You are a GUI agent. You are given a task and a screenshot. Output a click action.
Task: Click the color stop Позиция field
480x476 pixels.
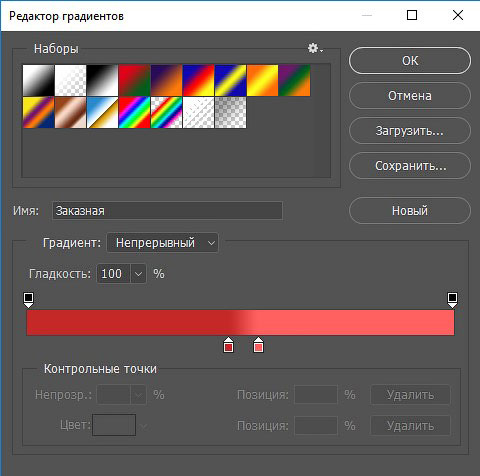(316, 426)
